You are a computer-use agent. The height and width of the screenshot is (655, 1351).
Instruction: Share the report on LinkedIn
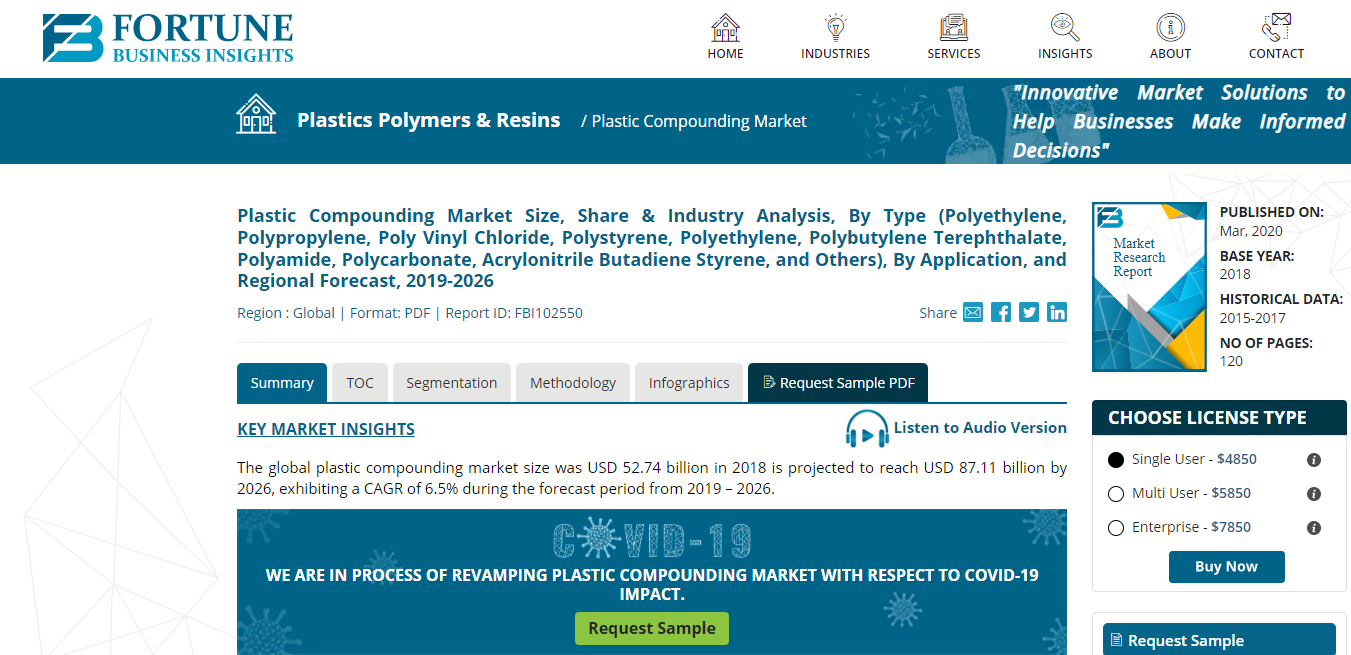1057,312
